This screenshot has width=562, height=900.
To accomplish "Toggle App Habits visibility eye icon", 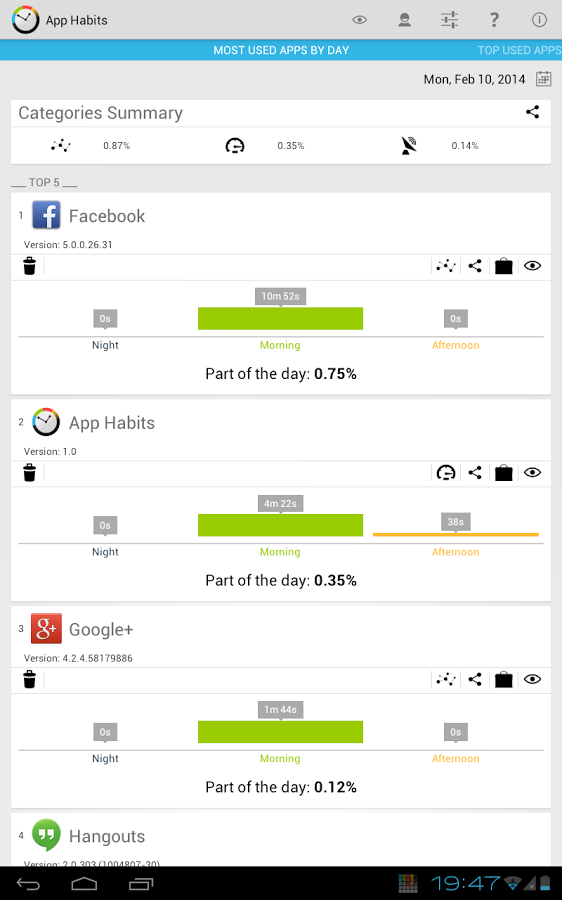I will pyautogui.click(x=532, y=472).
